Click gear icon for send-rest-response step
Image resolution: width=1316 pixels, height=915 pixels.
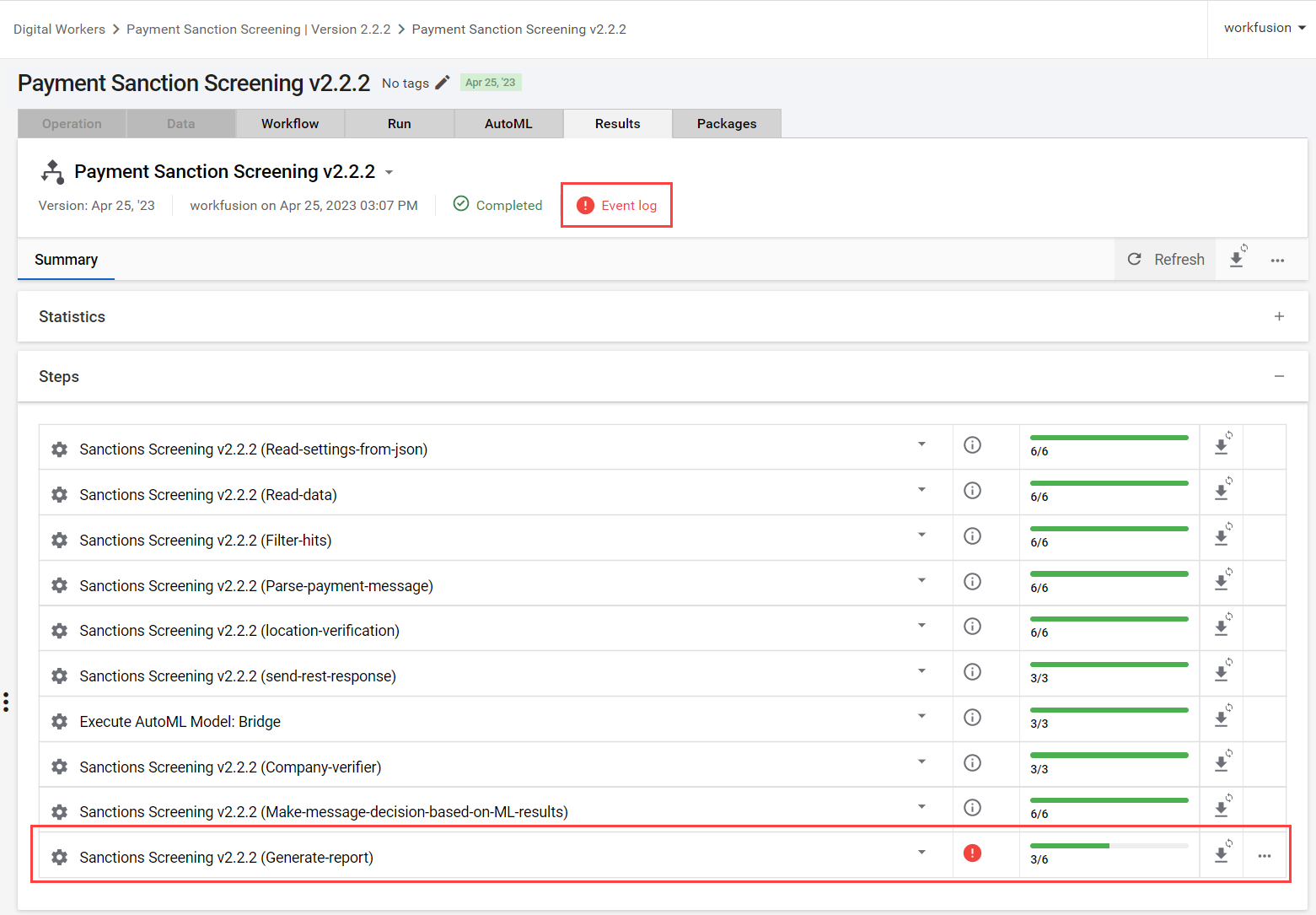59,676
